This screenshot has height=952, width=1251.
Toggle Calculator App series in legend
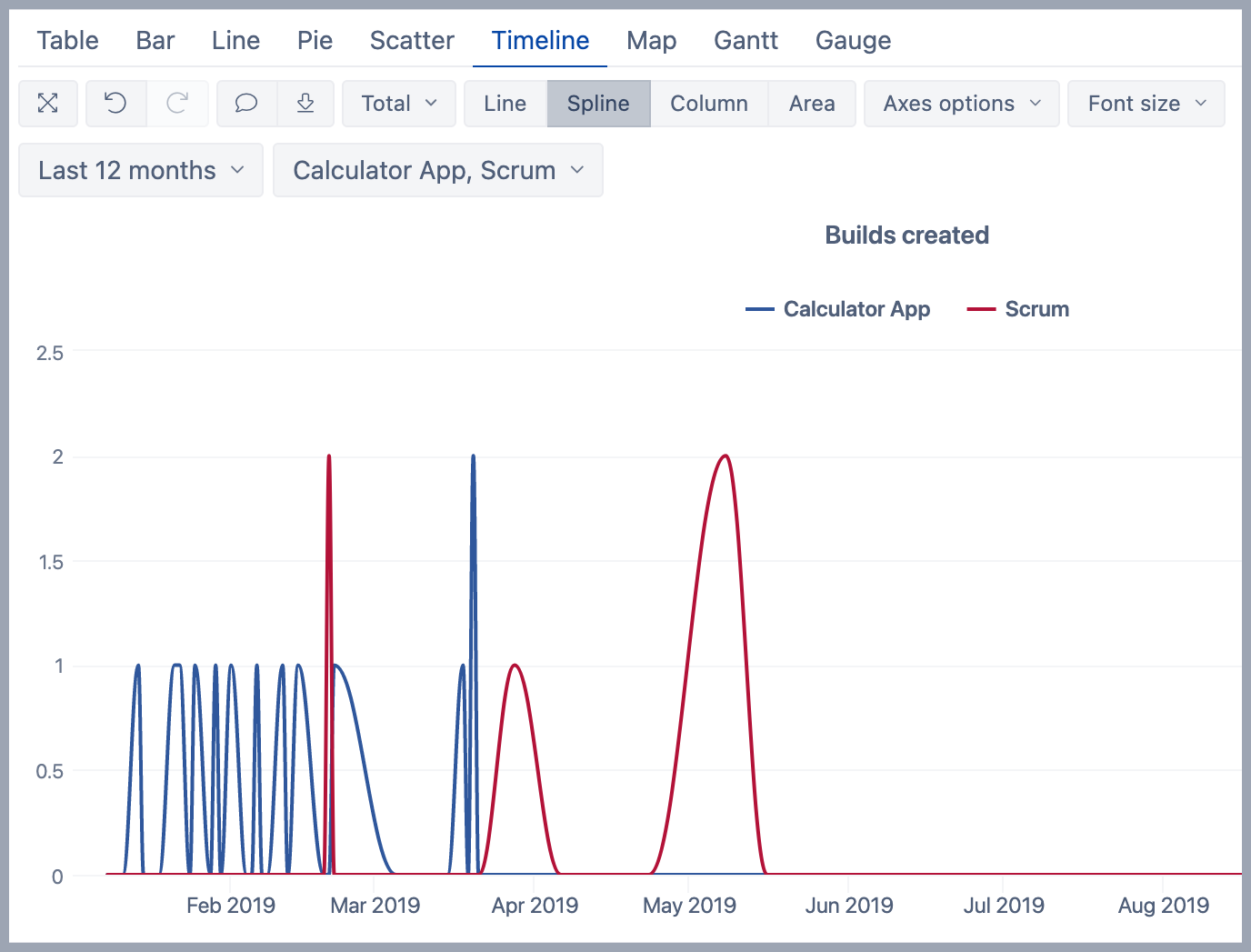pyautogui.click(x=837, y=309)
